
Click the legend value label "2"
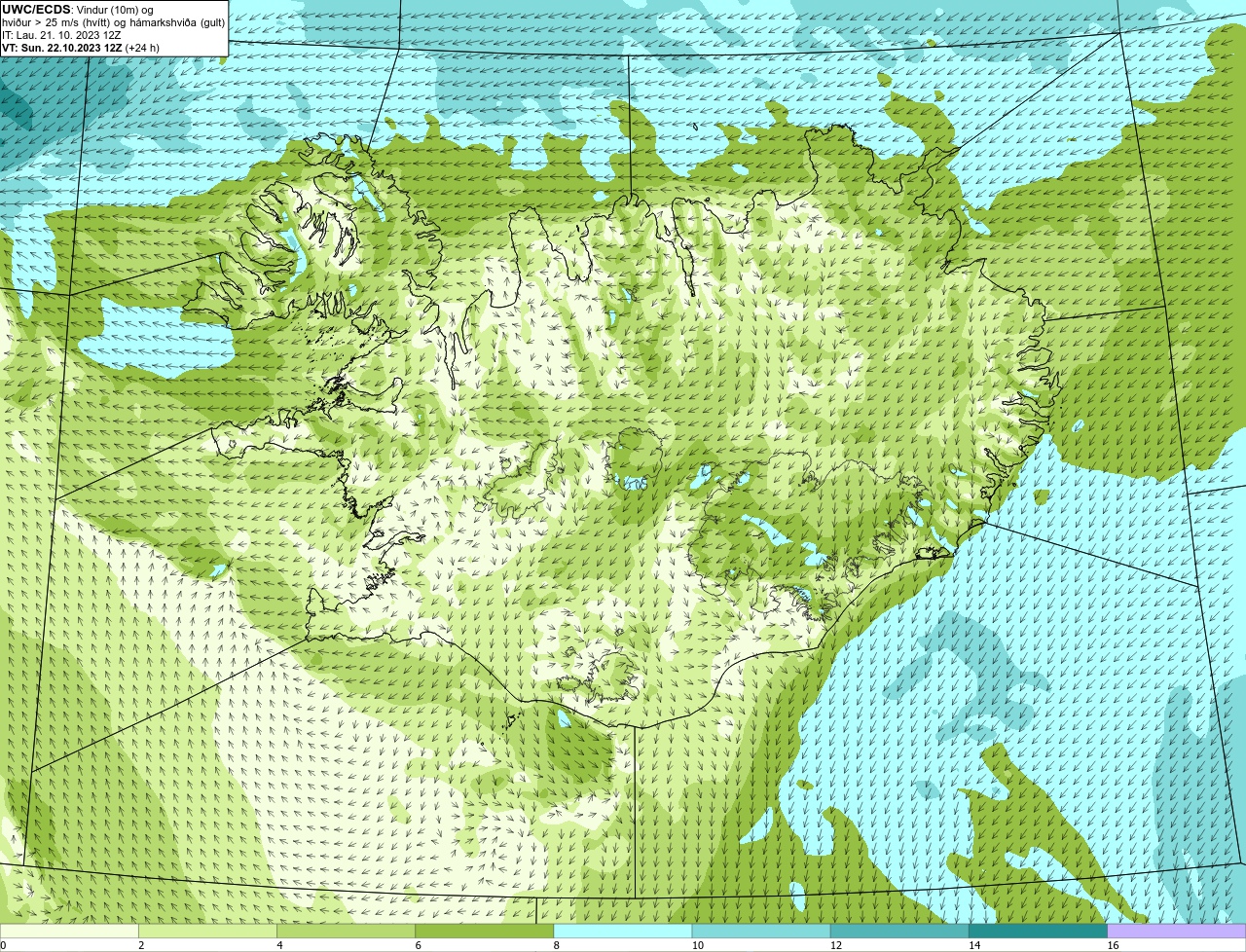pos(141,945)
